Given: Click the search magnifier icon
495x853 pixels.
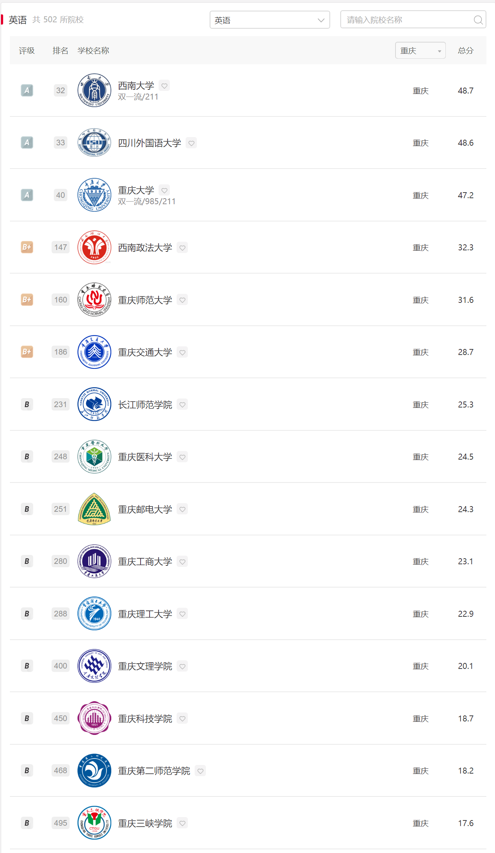Looking at the screenshot, I should tap(478, 20).
